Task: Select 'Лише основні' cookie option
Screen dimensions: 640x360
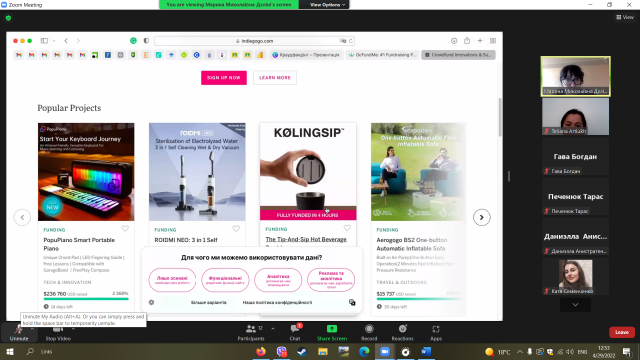Action: [172, 280]
